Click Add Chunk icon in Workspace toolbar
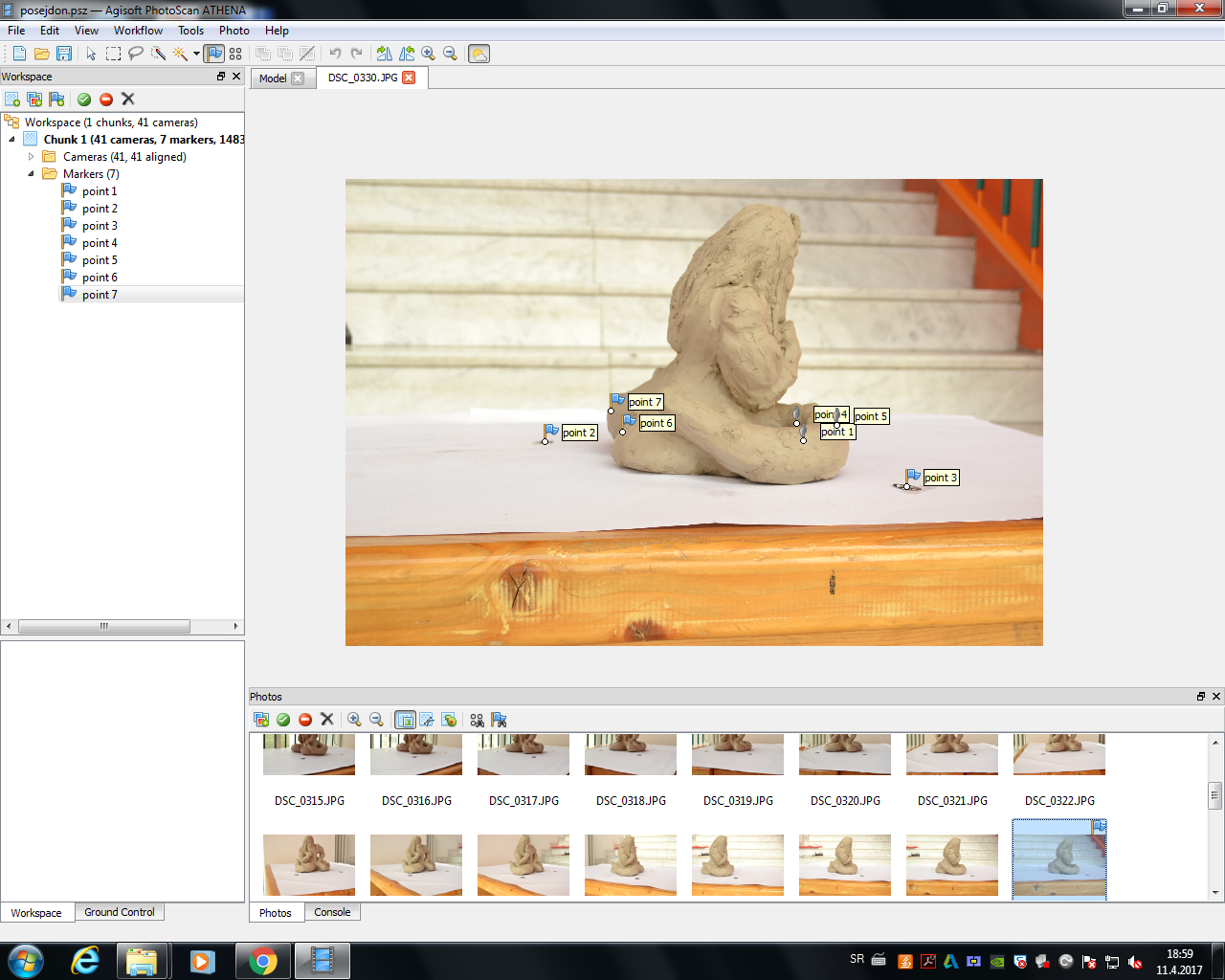Viewport: 1225px width, 980px height. pyautogui.click(x=12, y=100)
